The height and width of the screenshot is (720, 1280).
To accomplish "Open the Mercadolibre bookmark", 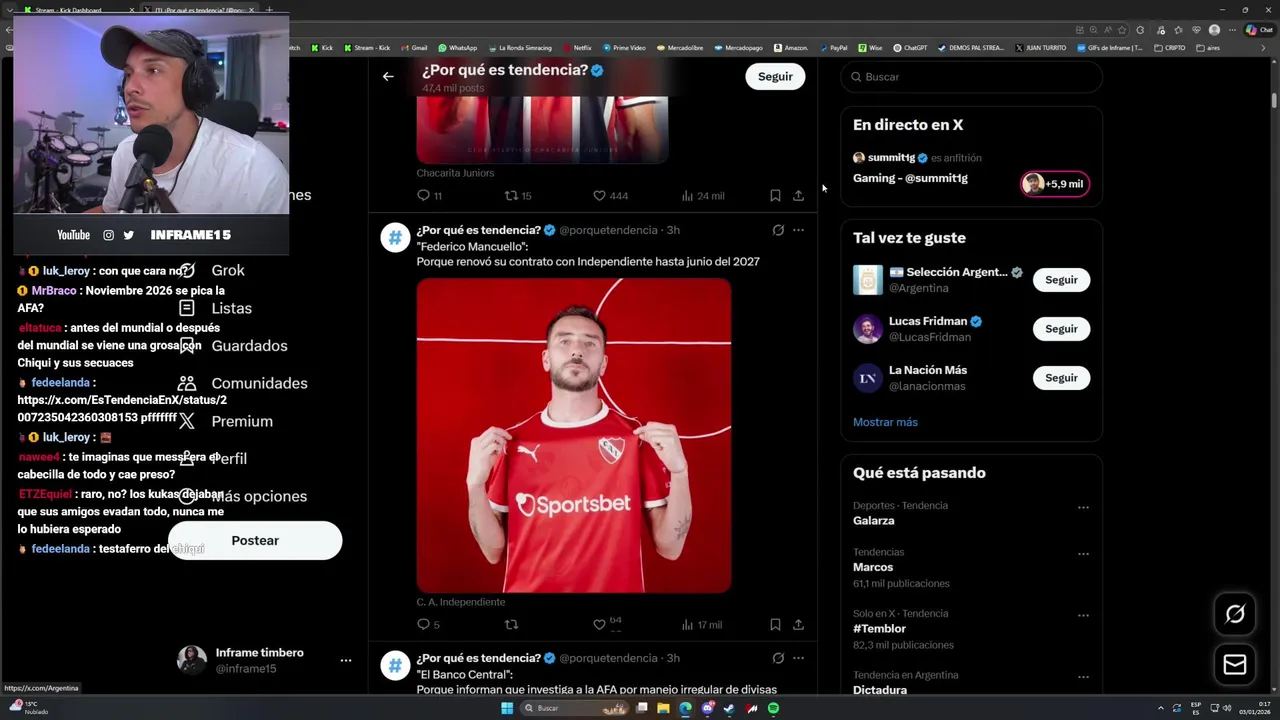I will coord(679,48).
